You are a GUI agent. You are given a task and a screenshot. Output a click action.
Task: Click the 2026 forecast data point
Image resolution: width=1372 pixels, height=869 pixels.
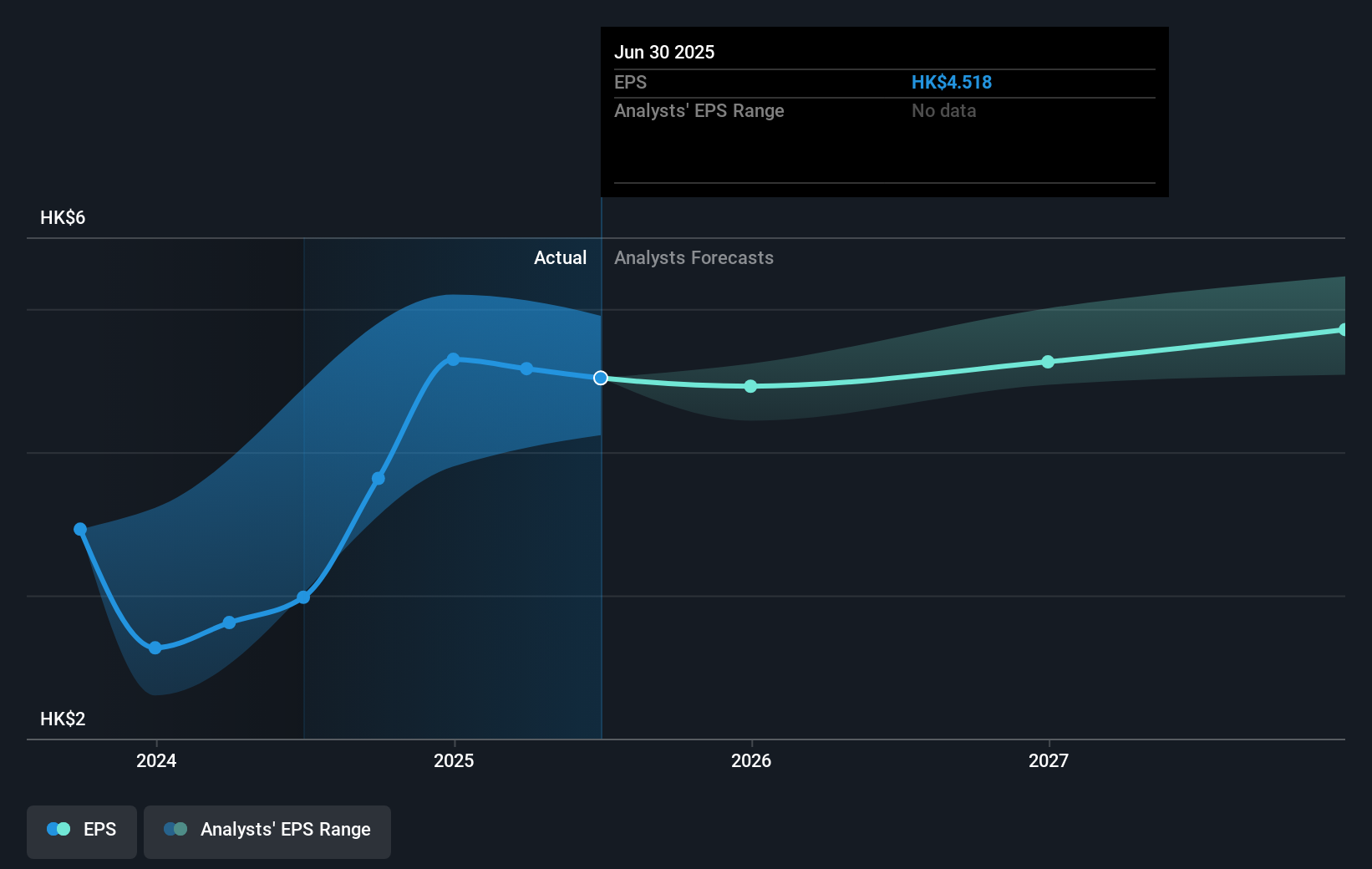pos(750,386)
